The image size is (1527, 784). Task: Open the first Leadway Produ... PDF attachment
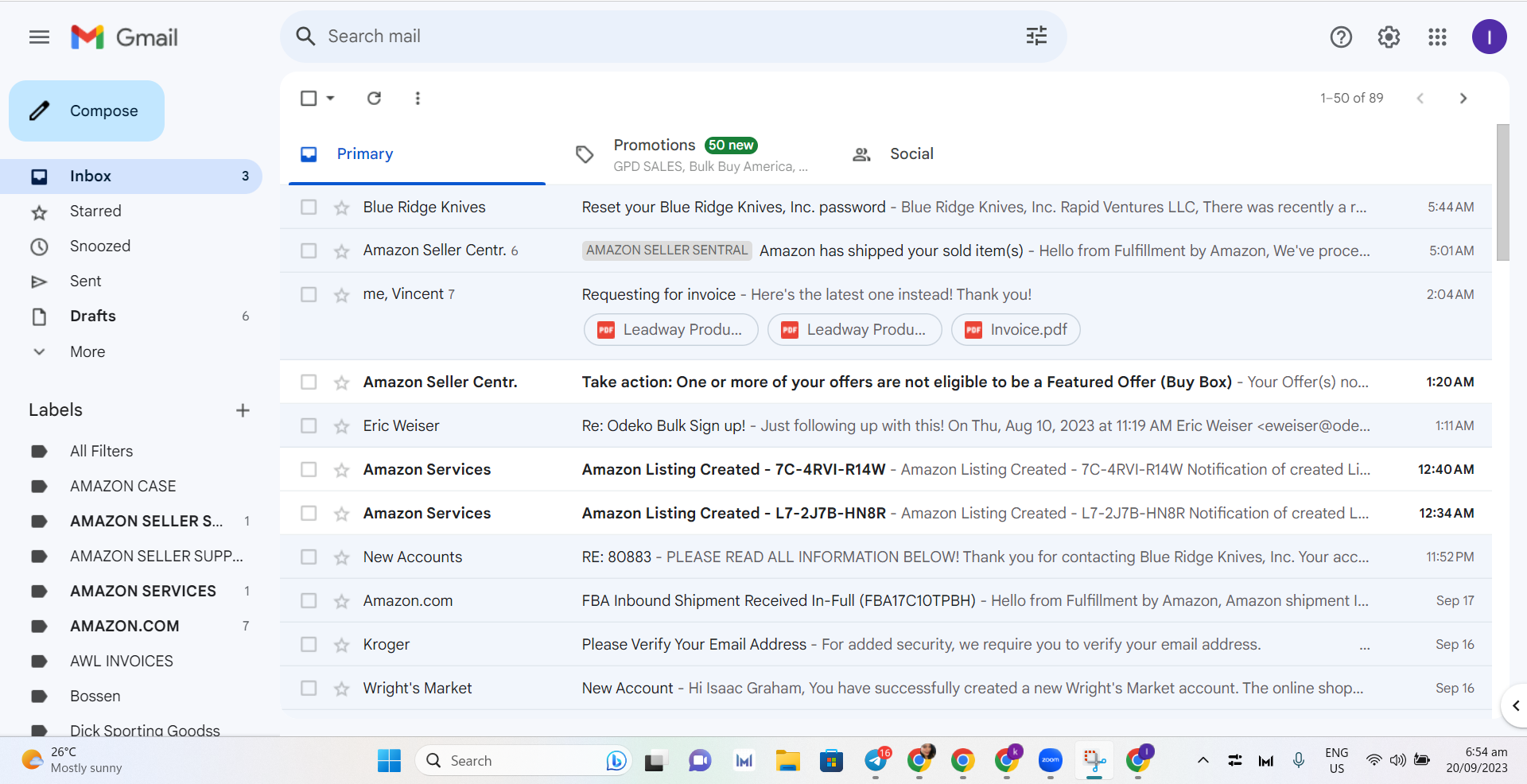[670, 330]
